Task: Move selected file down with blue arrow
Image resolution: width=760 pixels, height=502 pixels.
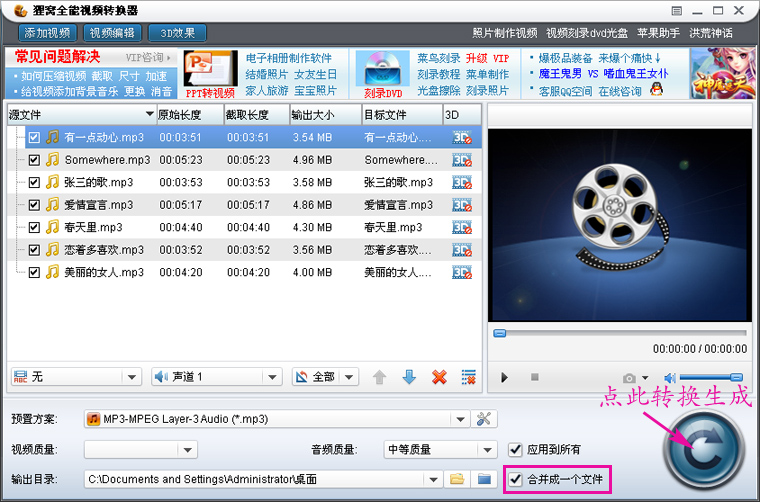Action: [410, 377]
